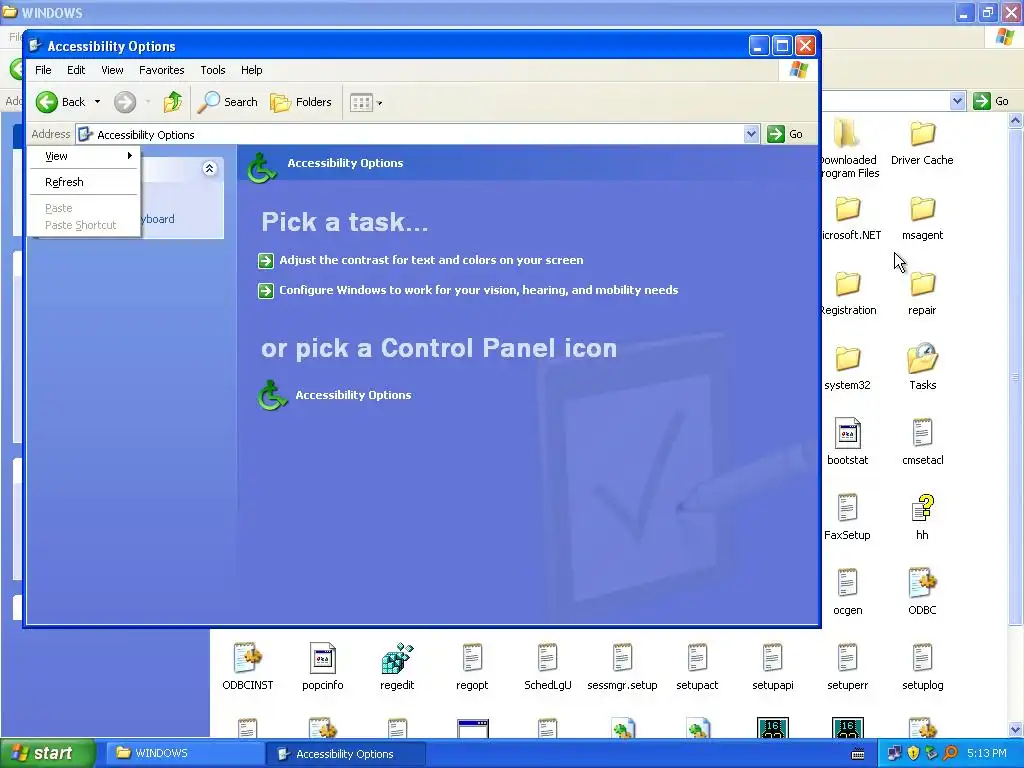Toggle the Folders pane
The width and height of the screenshot is (1024, 768).
(301, 102)
